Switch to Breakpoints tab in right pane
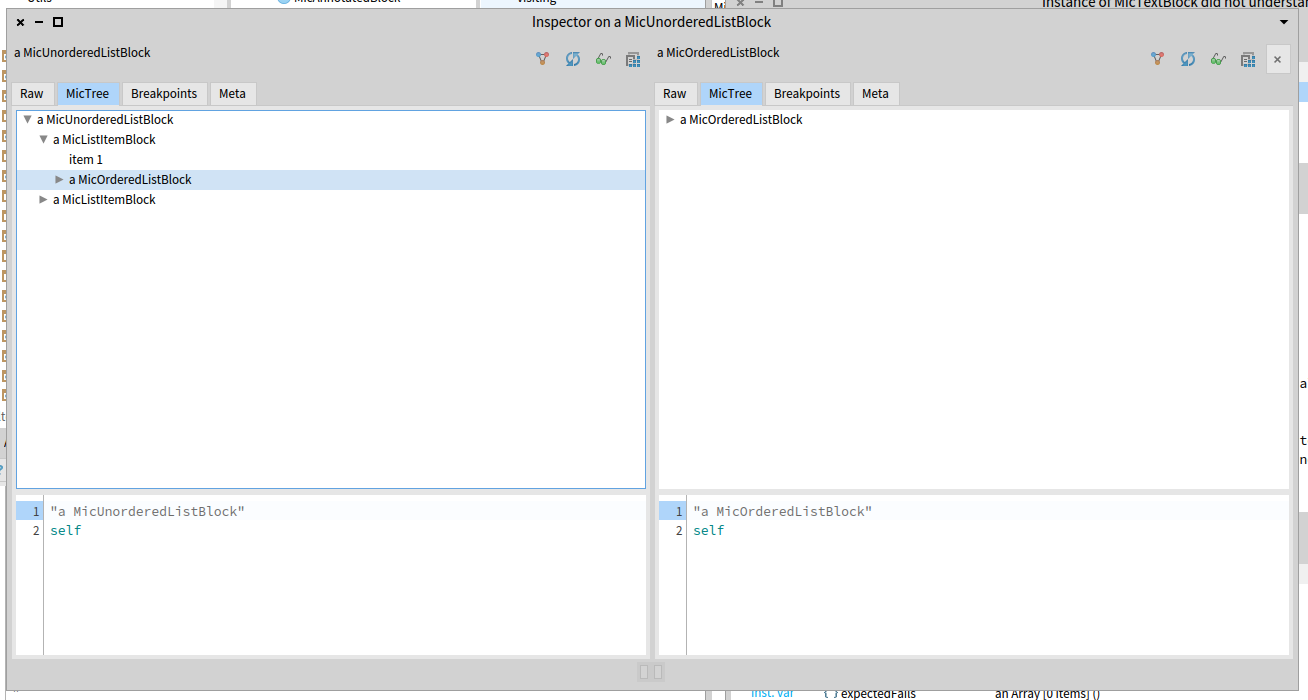The width and height of the screenshot is (1308, 700). click(807, 93)
